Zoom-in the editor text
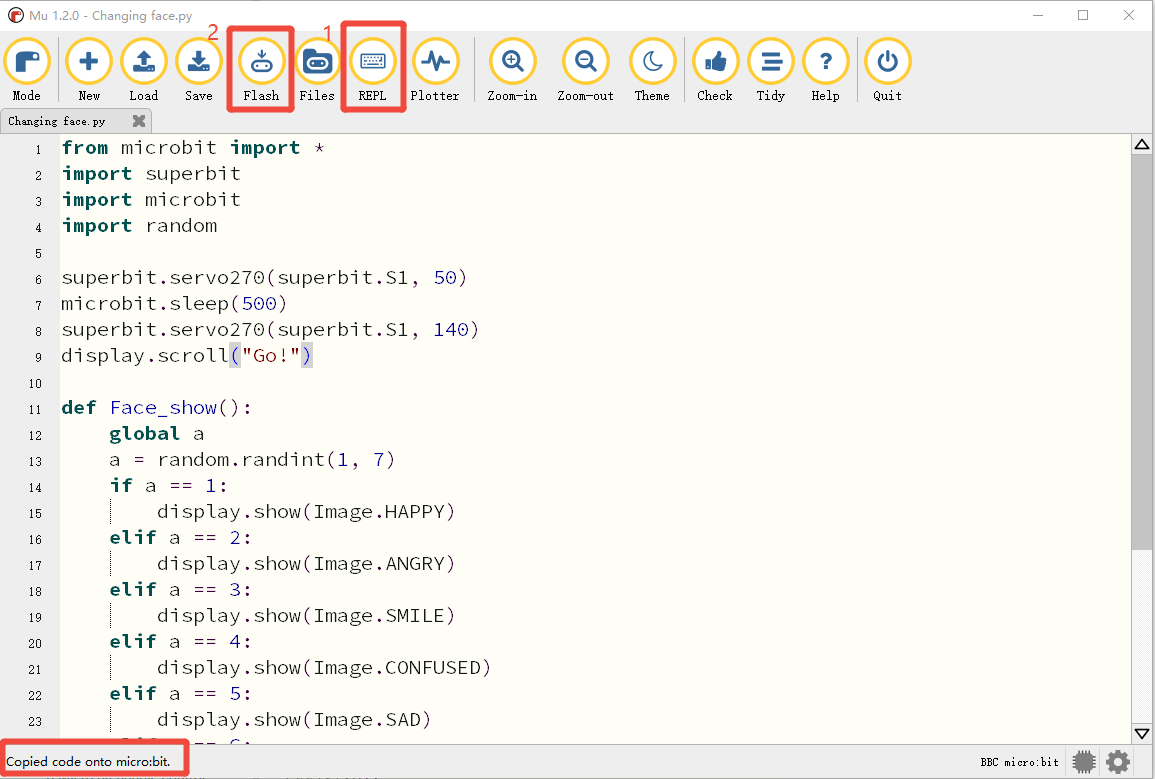Screen dimensions: 1155x779 (x=513, y=70)
